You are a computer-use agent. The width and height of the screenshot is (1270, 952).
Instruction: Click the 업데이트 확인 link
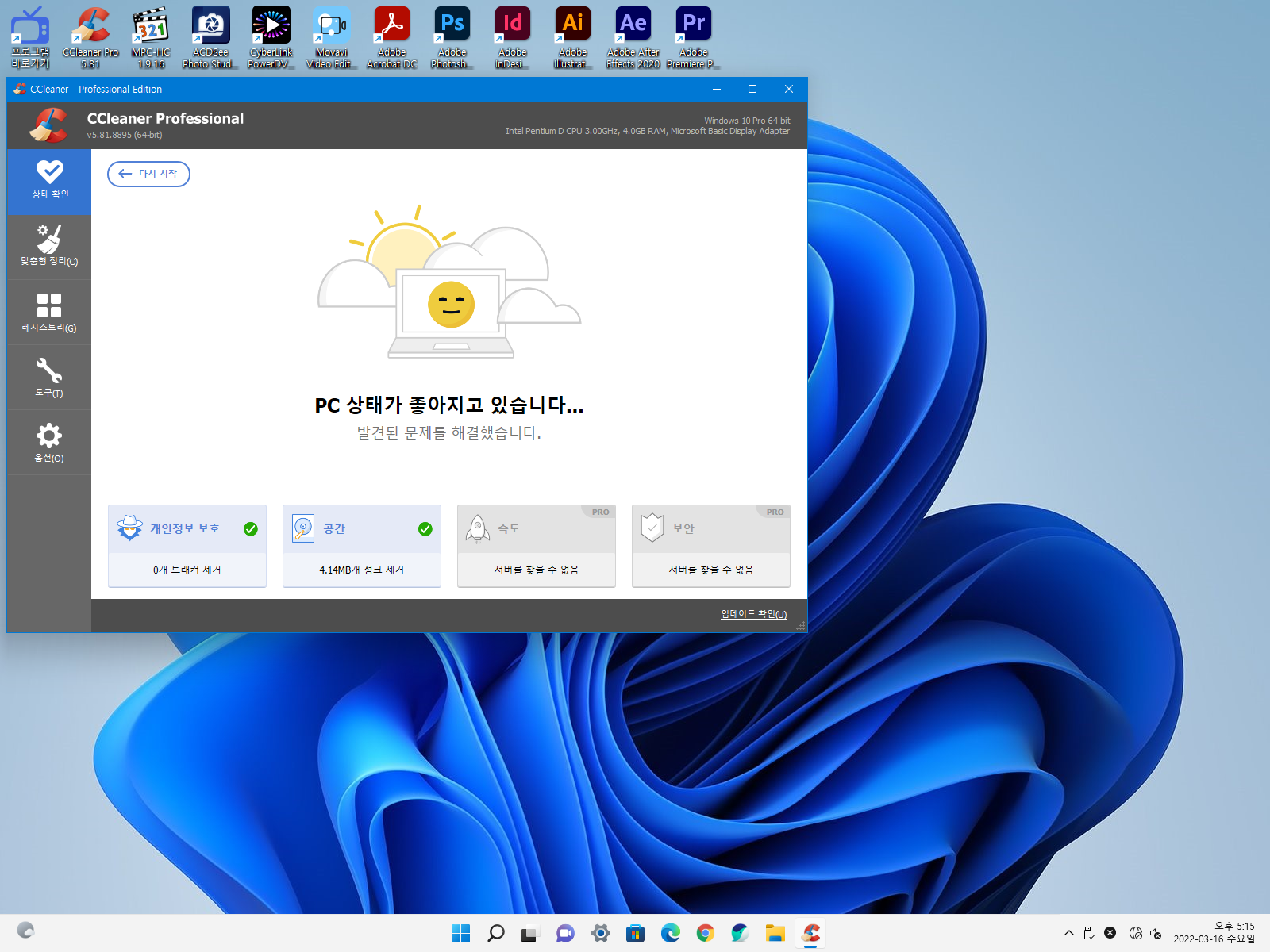click(x=753, y=614)
